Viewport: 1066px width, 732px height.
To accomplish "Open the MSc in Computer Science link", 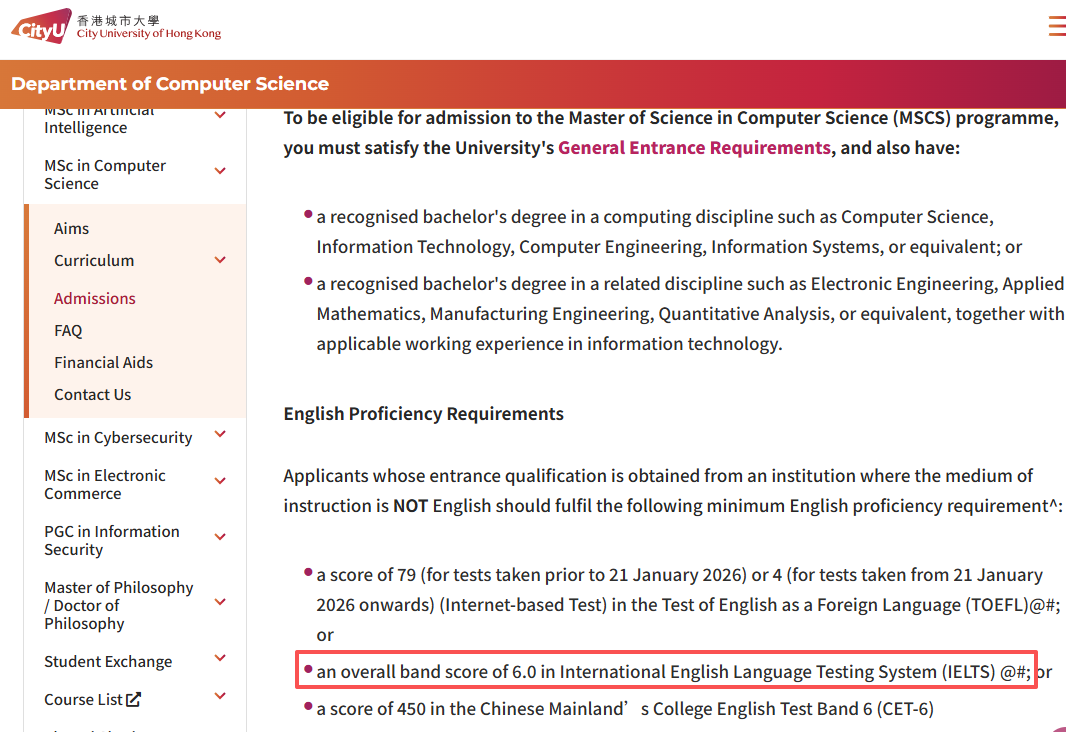I will (x=105, y=175).
